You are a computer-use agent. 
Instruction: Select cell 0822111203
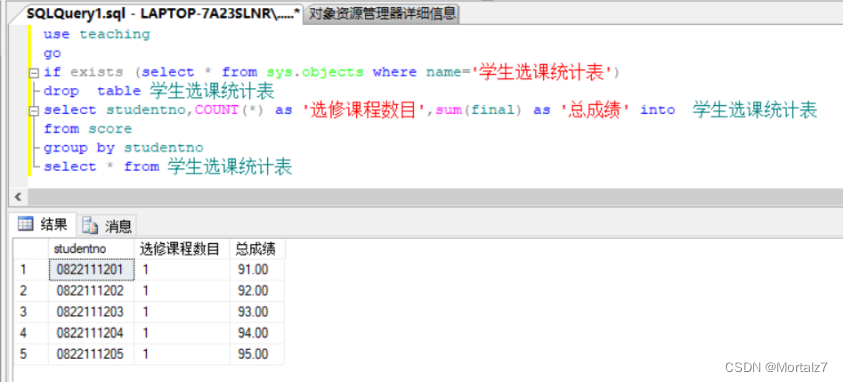(91, 312)
